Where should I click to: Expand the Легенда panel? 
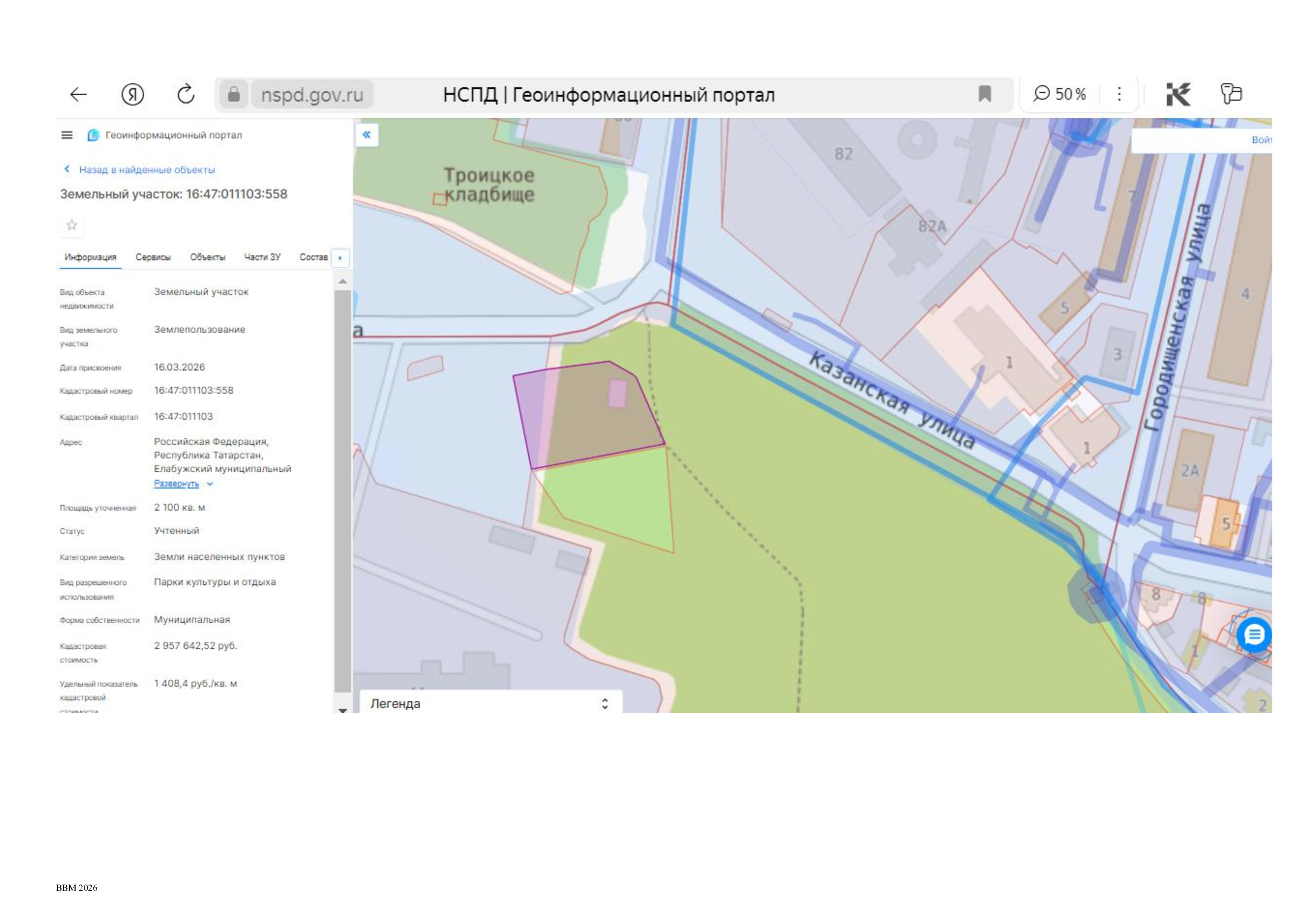click(x=491, y=703)
